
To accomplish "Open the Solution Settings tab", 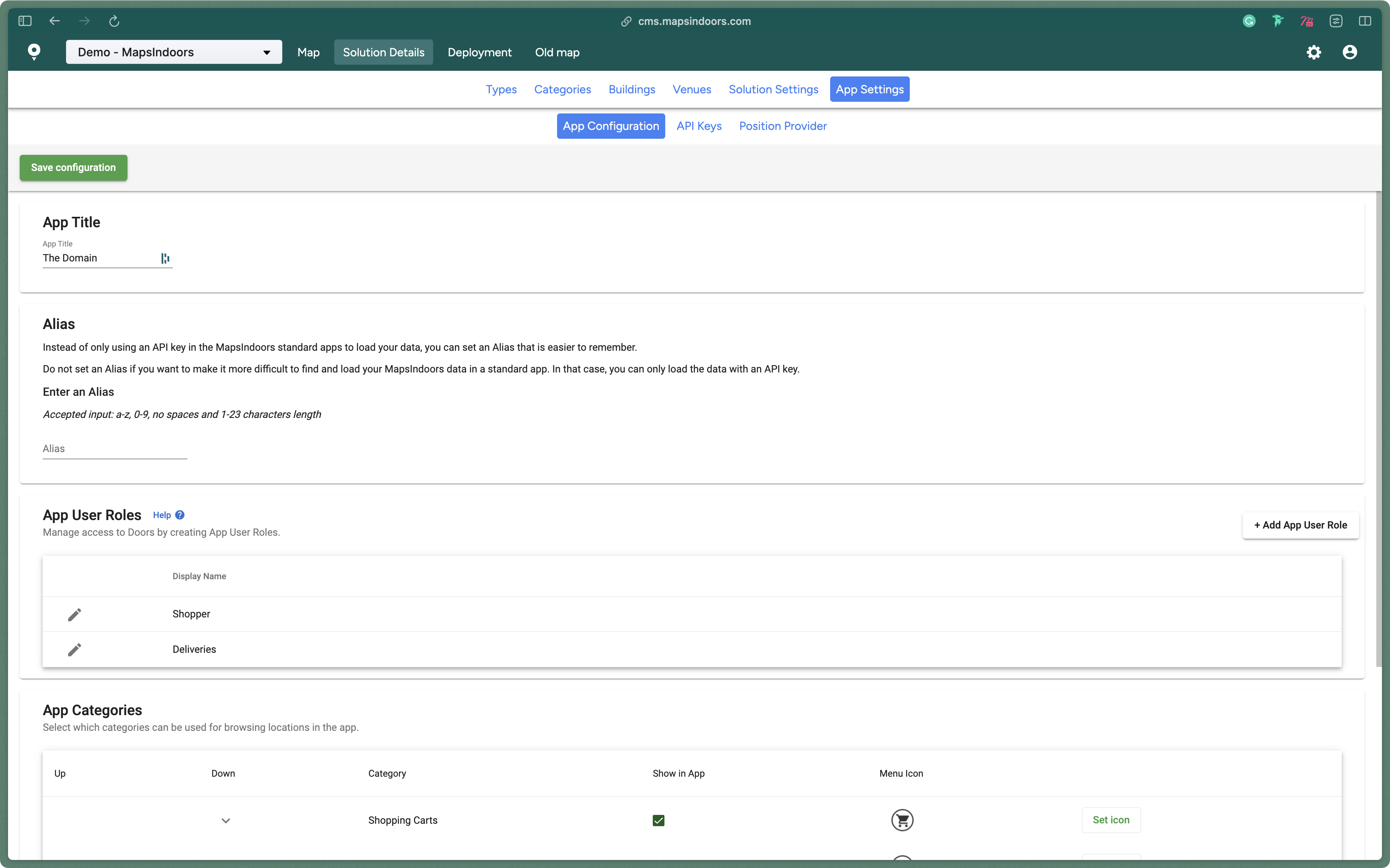I will tap(773, 90).
